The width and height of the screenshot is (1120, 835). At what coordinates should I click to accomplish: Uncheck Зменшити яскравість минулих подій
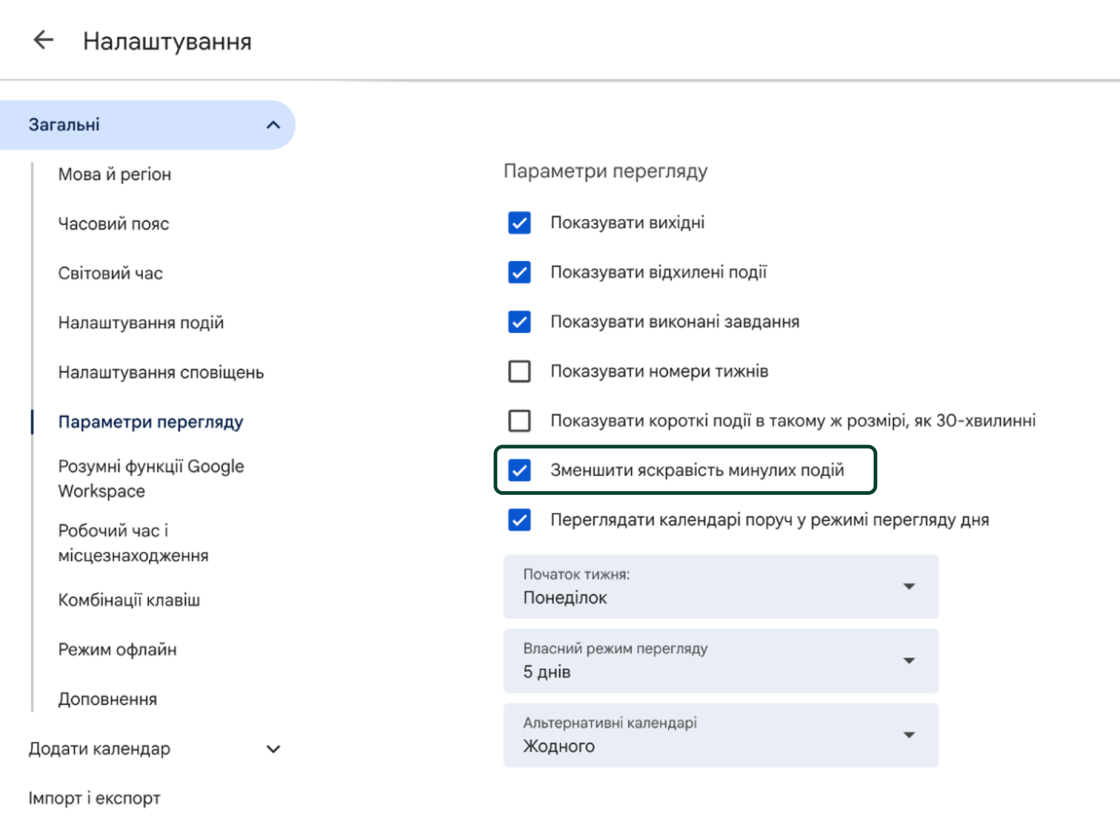(519, 471)
